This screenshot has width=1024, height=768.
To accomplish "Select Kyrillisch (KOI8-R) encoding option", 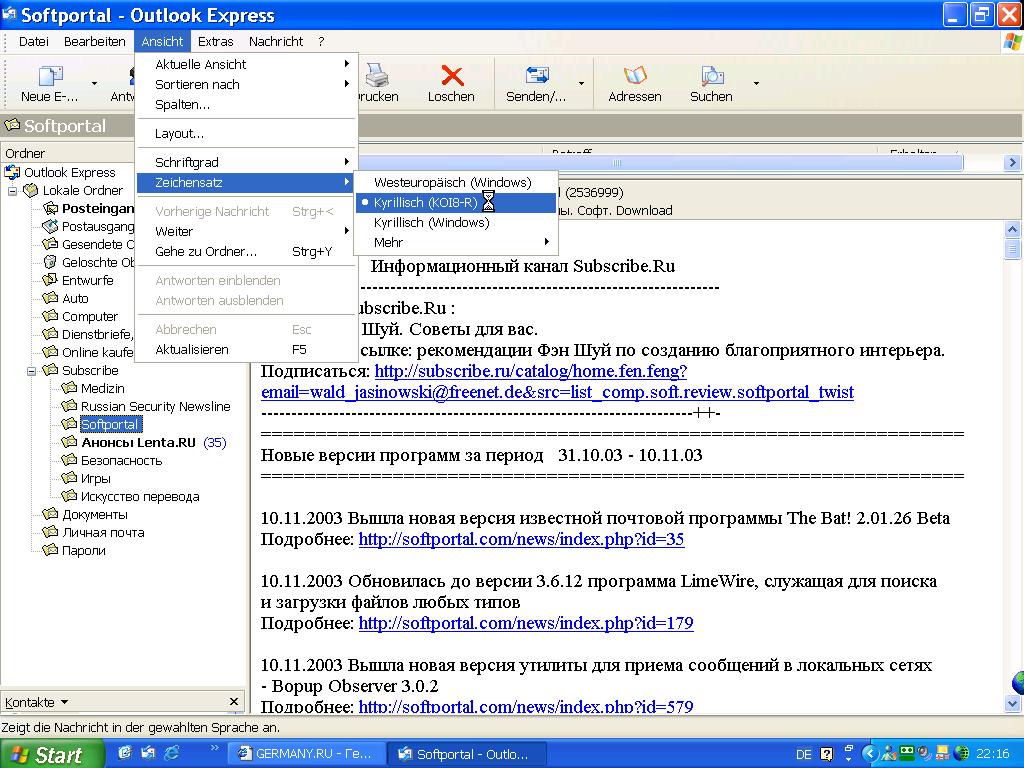I will [456, 202].
